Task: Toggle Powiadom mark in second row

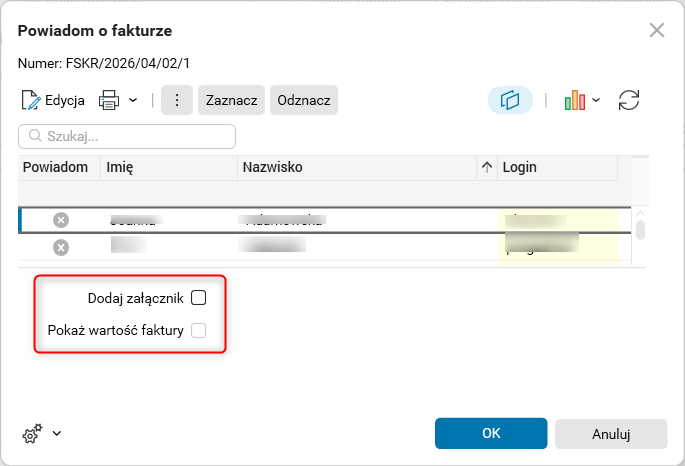Action: tap(61, 248)
